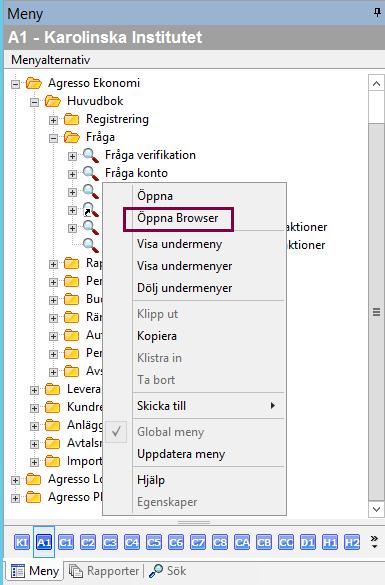Expand the Kundre... folder node
Viewport: 385px width, 585px height.
pyautogui.click(x=34, y=408)
